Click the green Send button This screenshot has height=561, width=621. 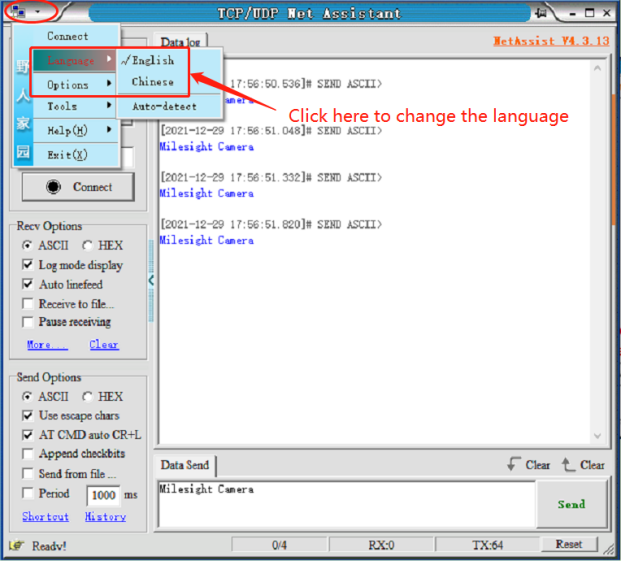pyautogui.click(x=571, y=504)
